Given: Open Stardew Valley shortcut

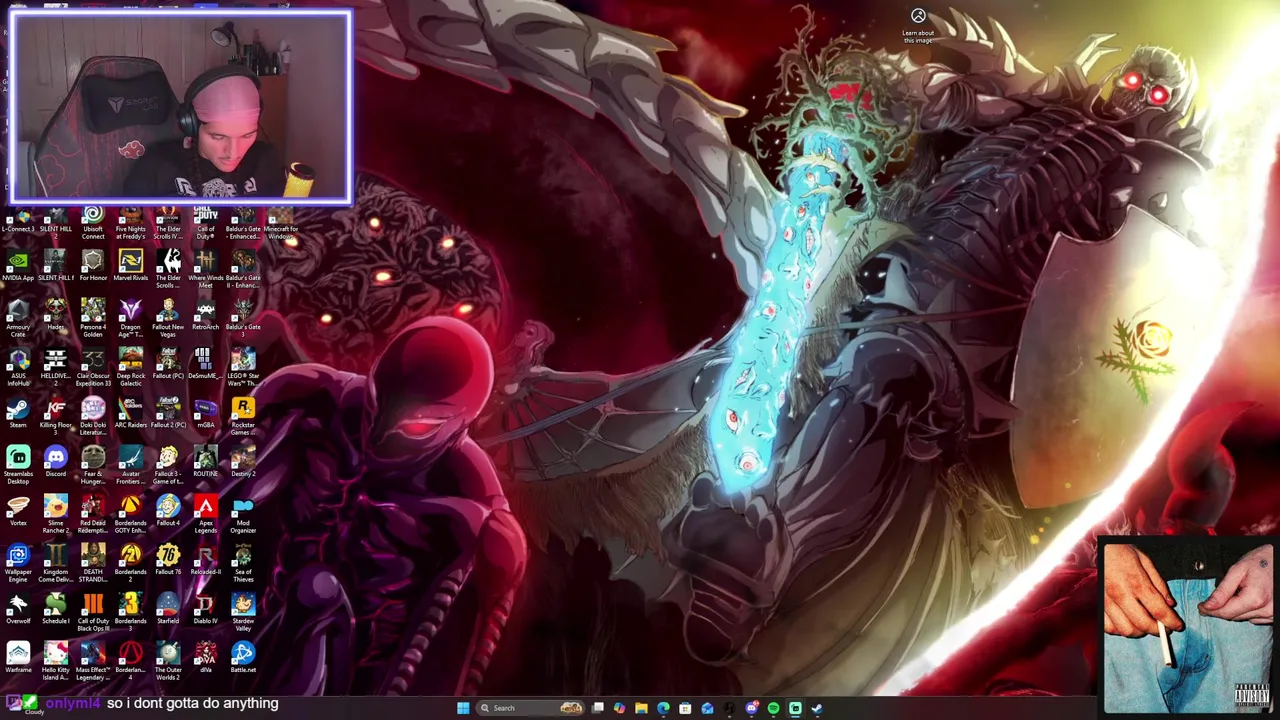Looking at the screenshot, I should [x=243, y=613].
